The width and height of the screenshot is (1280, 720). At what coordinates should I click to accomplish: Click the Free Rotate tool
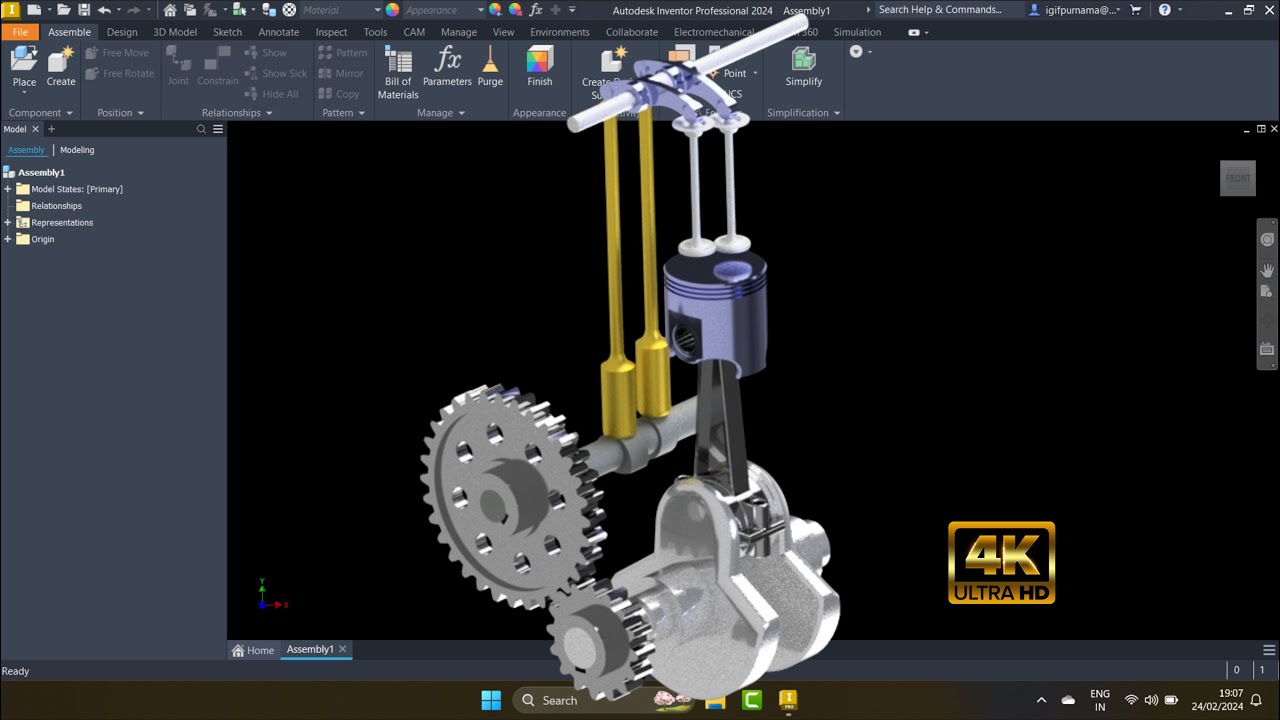point(120,73)
